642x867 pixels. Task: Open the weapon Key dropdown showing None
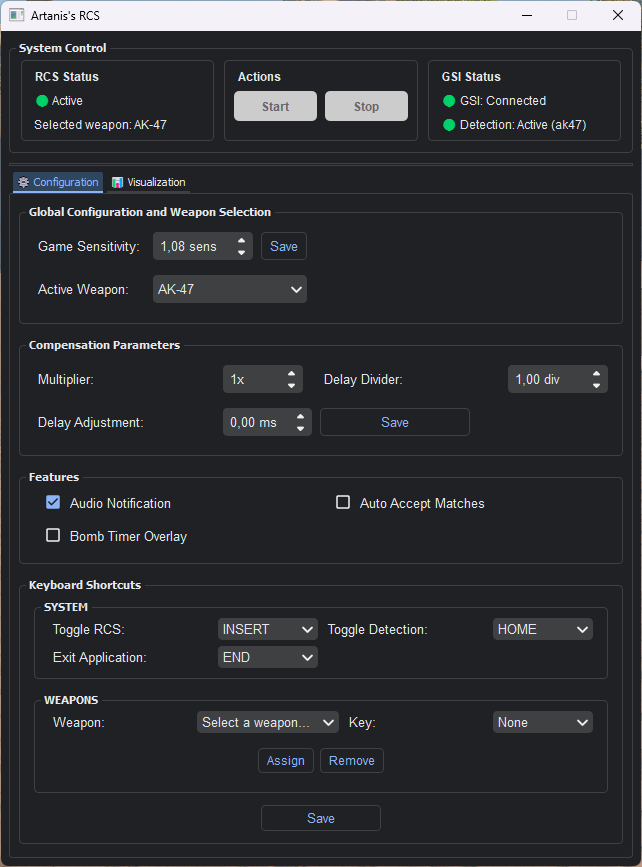[542, 722]
